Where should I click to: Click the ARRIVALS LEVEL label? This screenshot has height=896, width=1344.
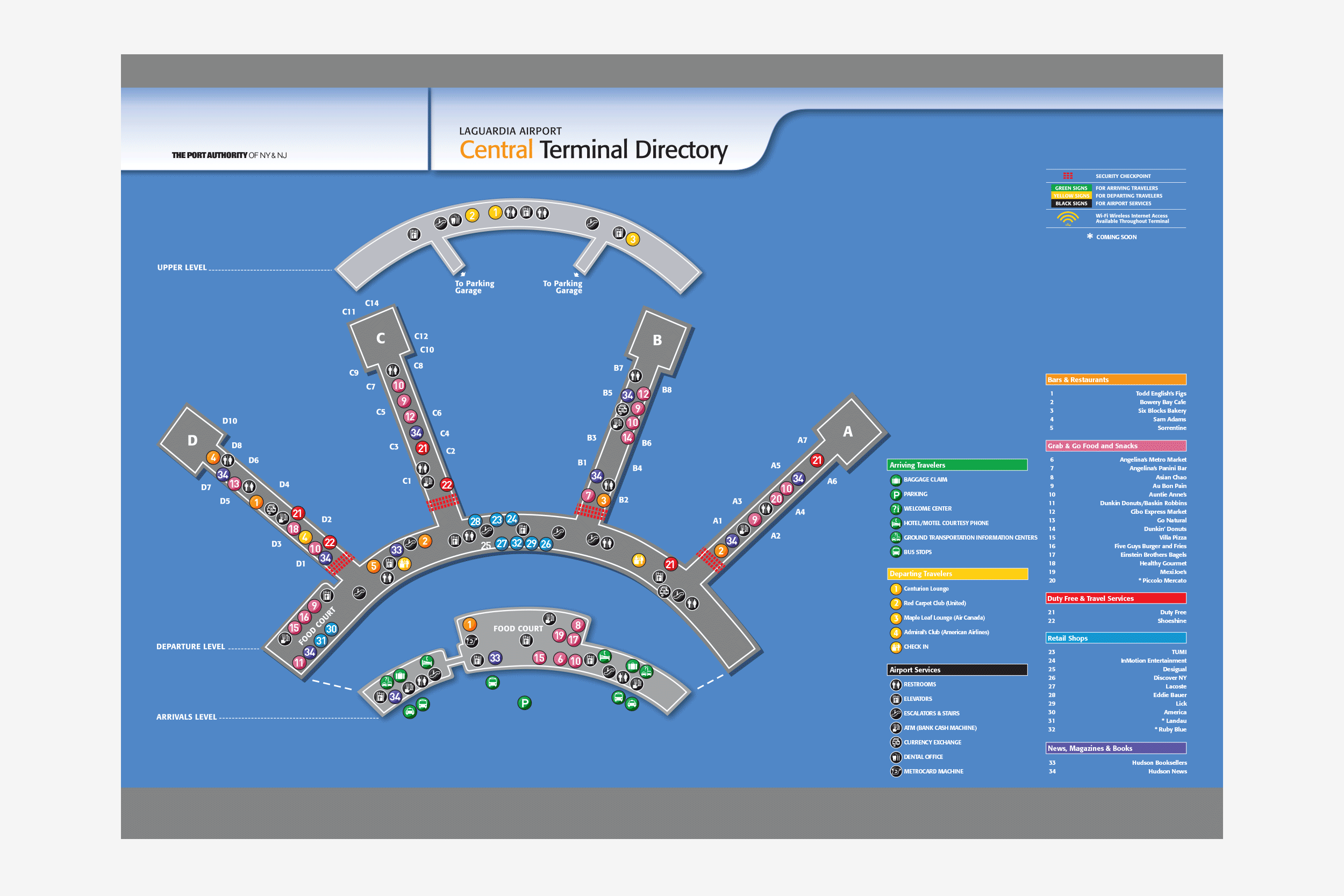[187, 717]
